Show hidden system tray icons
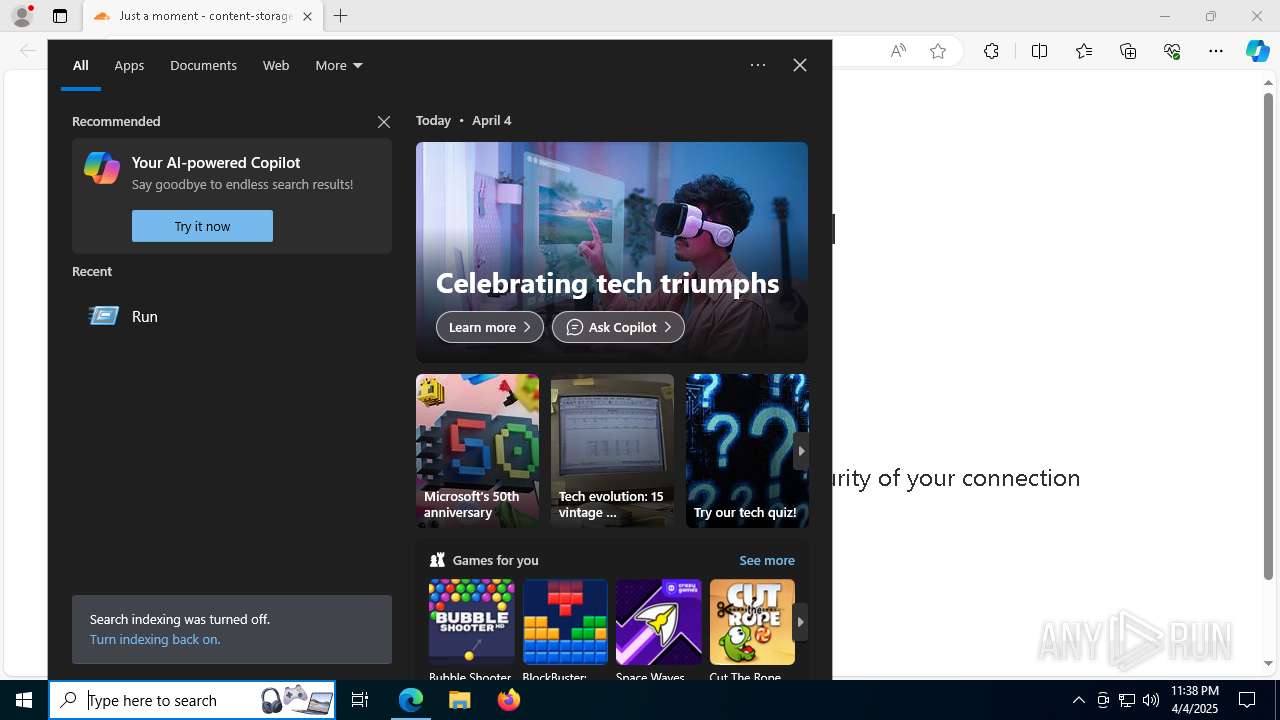Screen dimensions: 1280x720 1078,700
